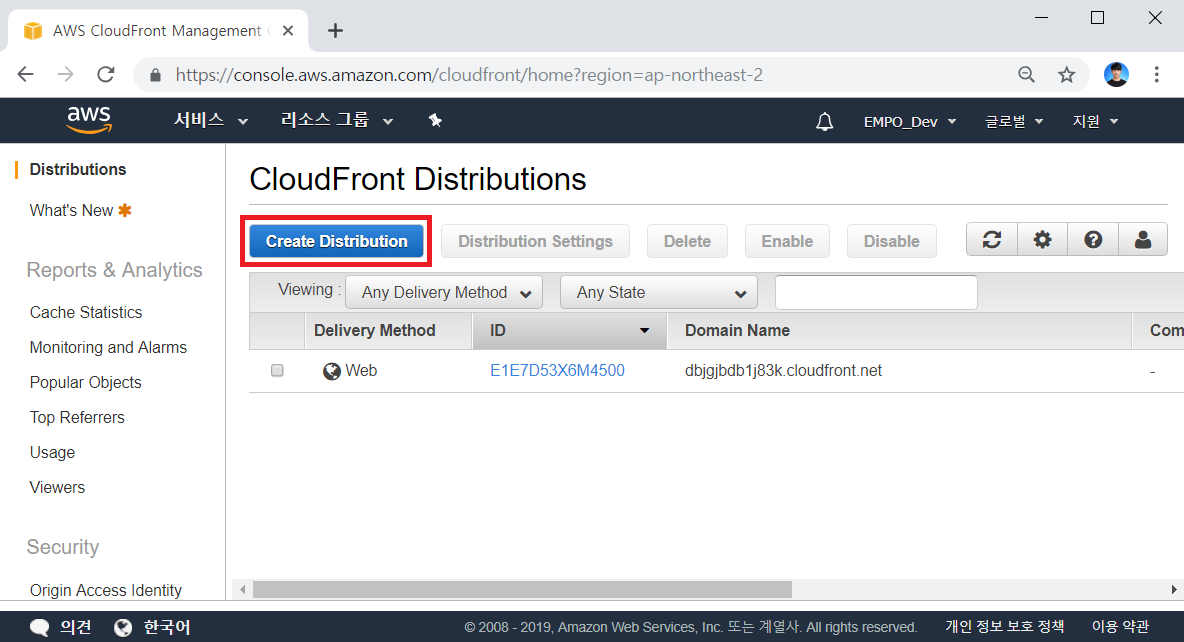Open help with the question mark icon
The height and width of the screenshot is (642, 1184).
pos(1093,240)
